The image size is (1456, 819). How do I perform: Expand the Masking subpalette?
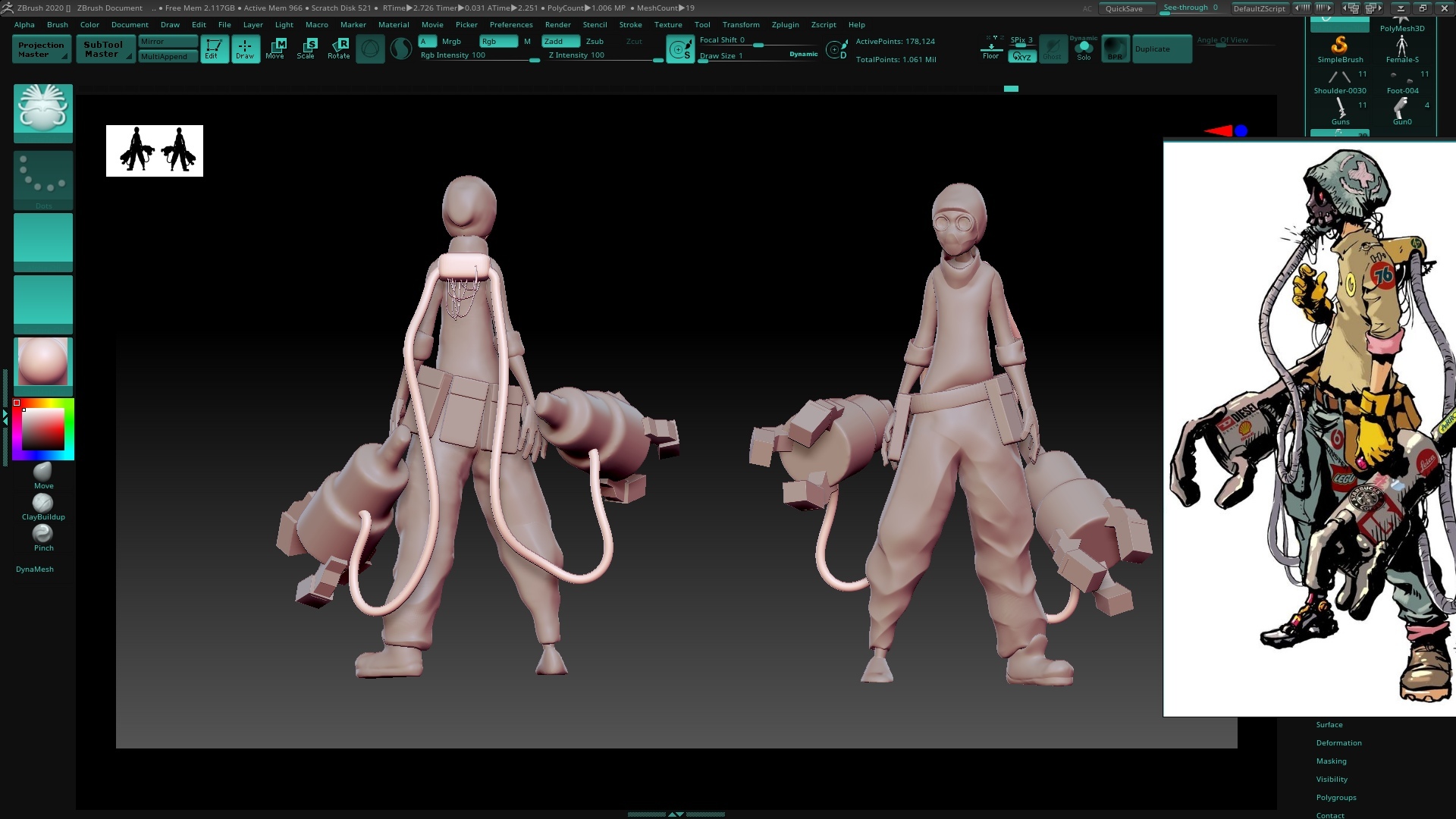1331,761
